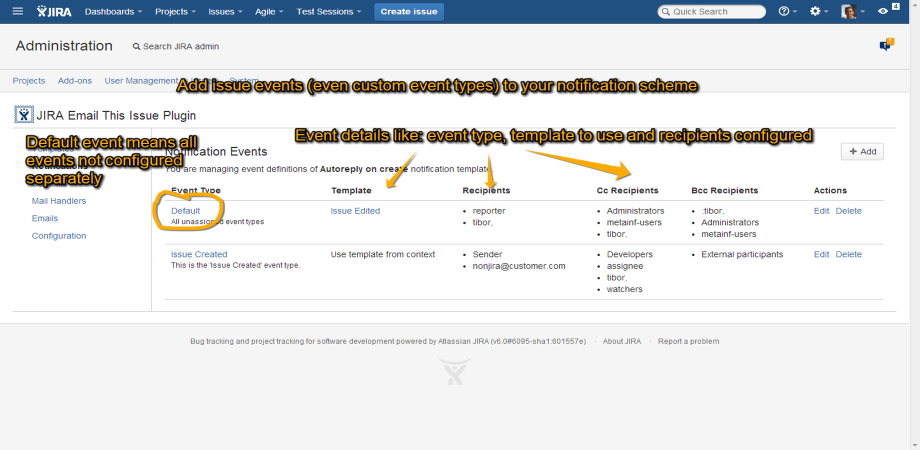Open the feedback speech bubble icon
The height and width of the screenshot is (450, 920).
coord(885,46)
